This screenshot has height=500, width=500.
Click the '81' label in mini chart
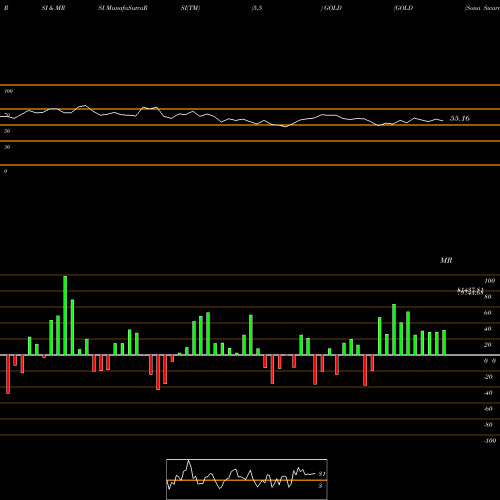[x=322, y=474]
